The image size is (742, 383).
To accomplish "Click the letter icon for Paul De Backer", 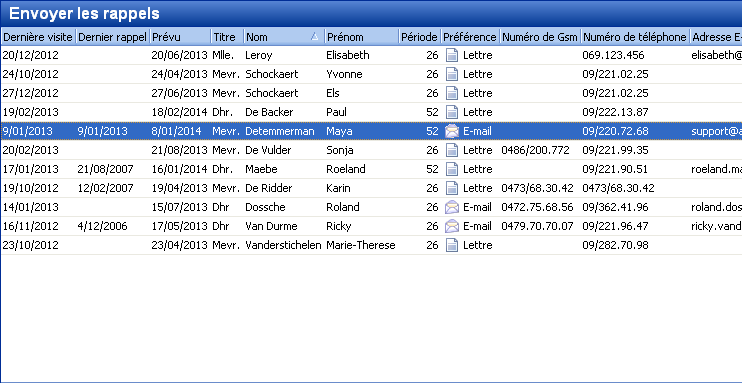I will (452, 112).
